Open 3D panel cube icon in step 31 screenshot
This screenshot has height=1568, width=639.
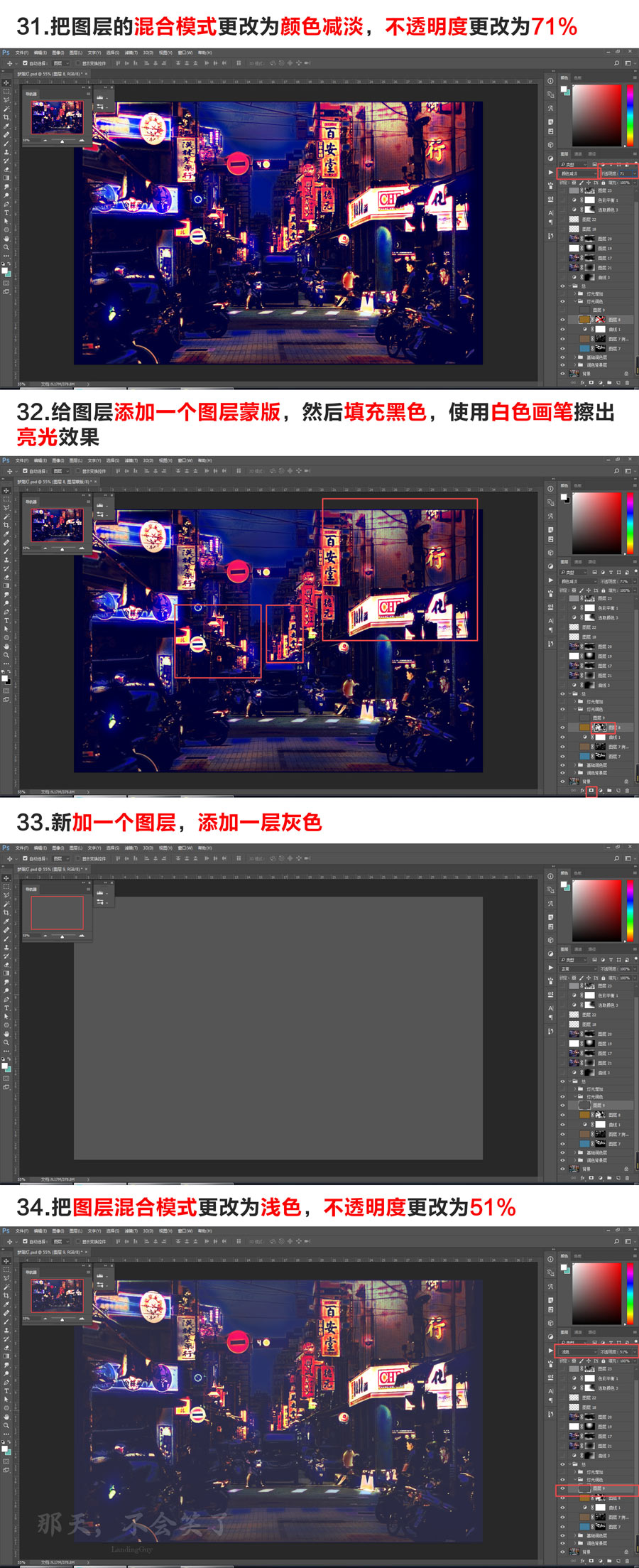550,145
